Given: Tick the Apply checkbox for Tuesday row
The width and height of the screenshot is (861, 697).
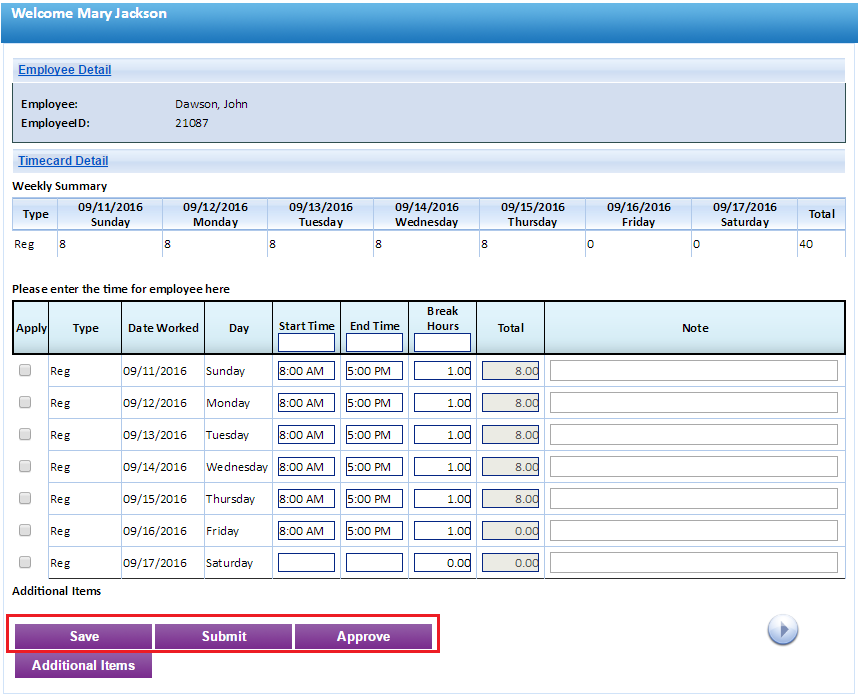Looking at the screenshot, I should [x=25, y=434].
